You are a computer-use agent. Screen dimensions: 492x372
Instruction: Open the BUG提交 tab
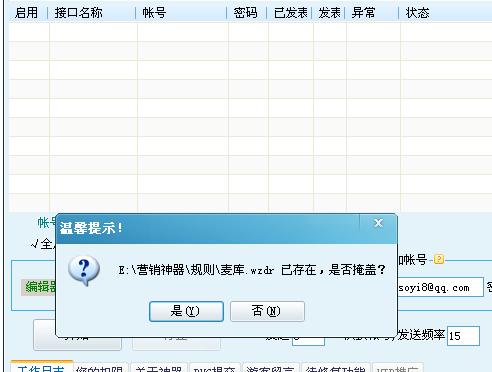click(x=215, y=368)
